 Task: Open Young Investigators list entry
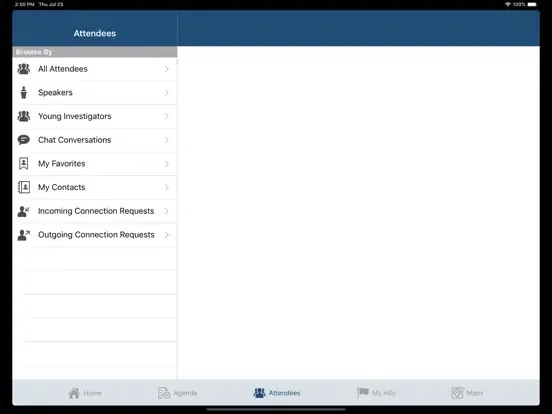tap(95, 116)
